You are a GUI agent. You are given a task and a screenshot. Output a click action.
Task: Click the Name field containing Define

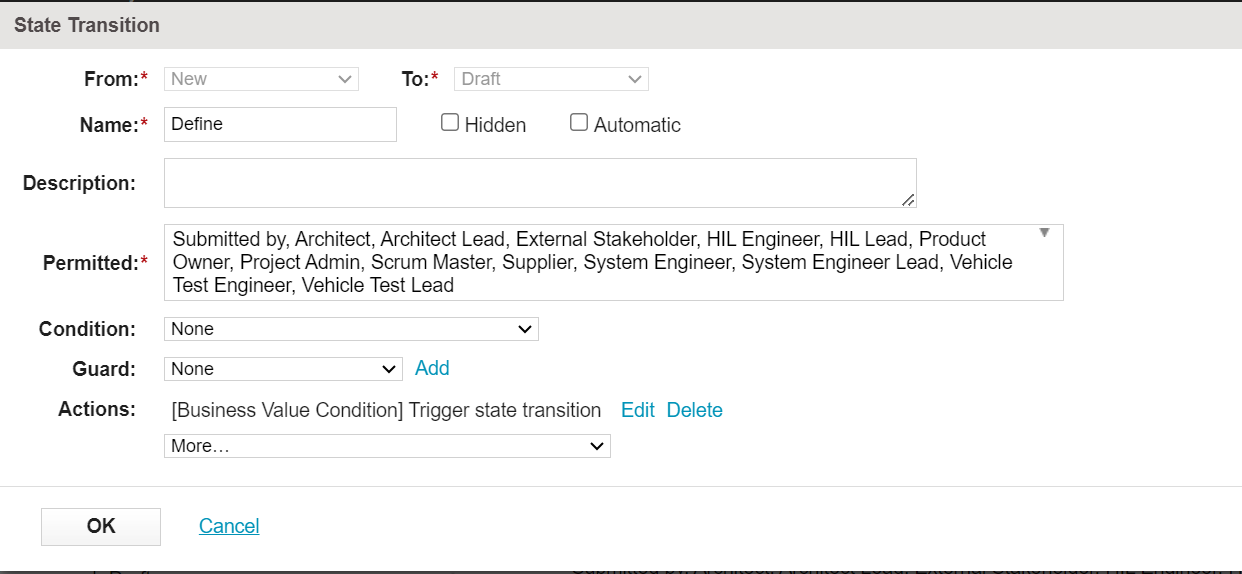point(280,125)
